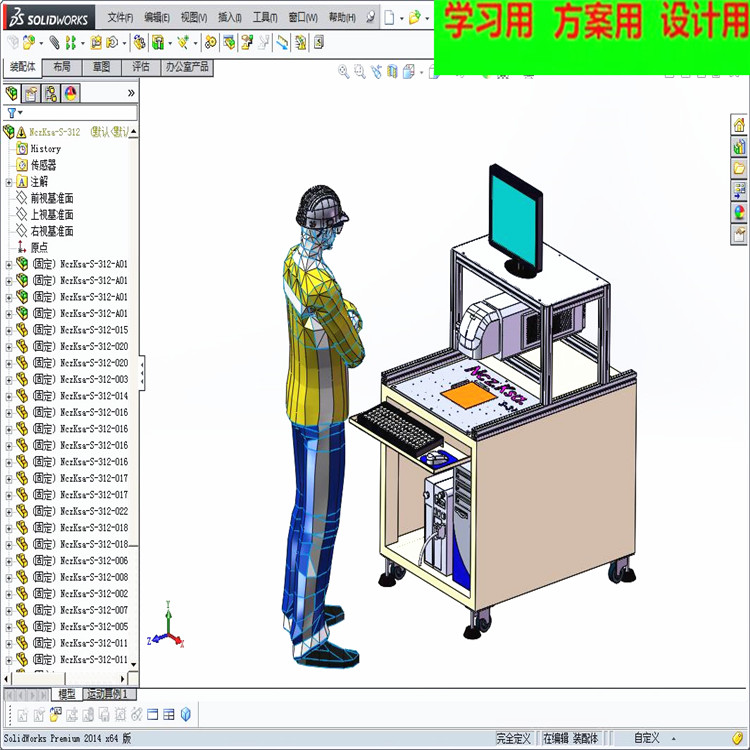Insert a Bill of Materials
This screenshot has width=750, height=750.
point(229,43)
